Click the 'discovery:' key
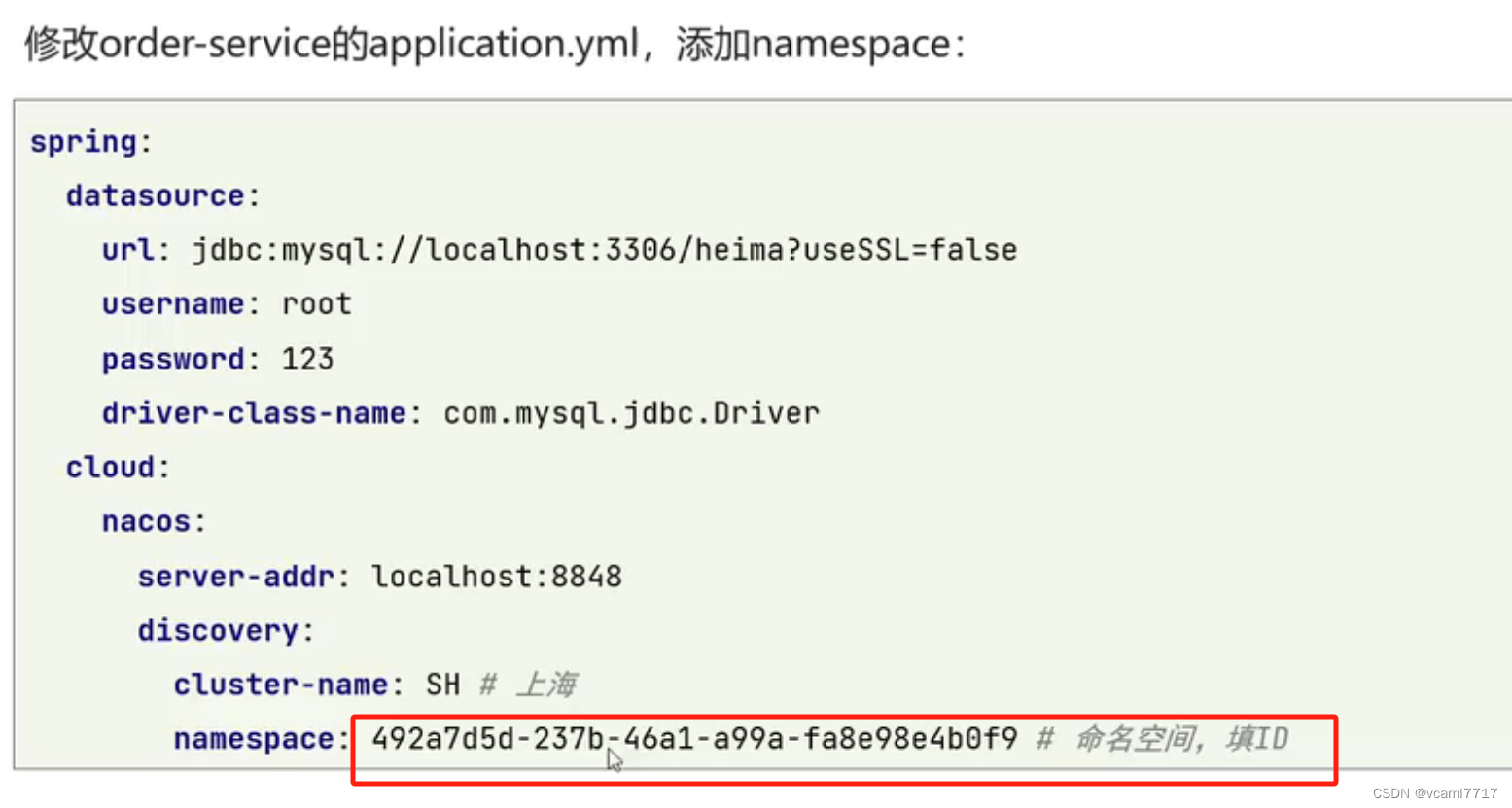Image resolution: width=1512 pixels, height=808 pixels. pyautogui.click(x=226, y=631)
